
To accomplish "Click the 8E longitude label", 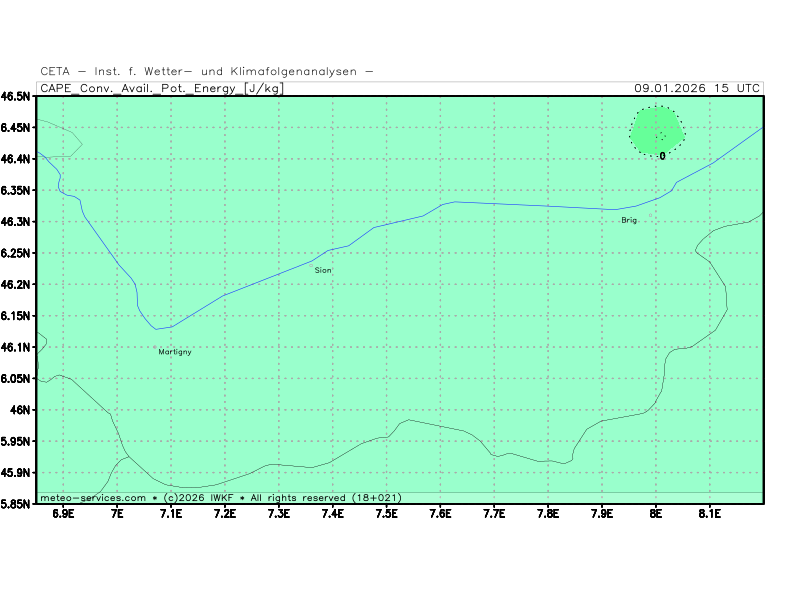I will pyautogui.click(x=656, y=514).
